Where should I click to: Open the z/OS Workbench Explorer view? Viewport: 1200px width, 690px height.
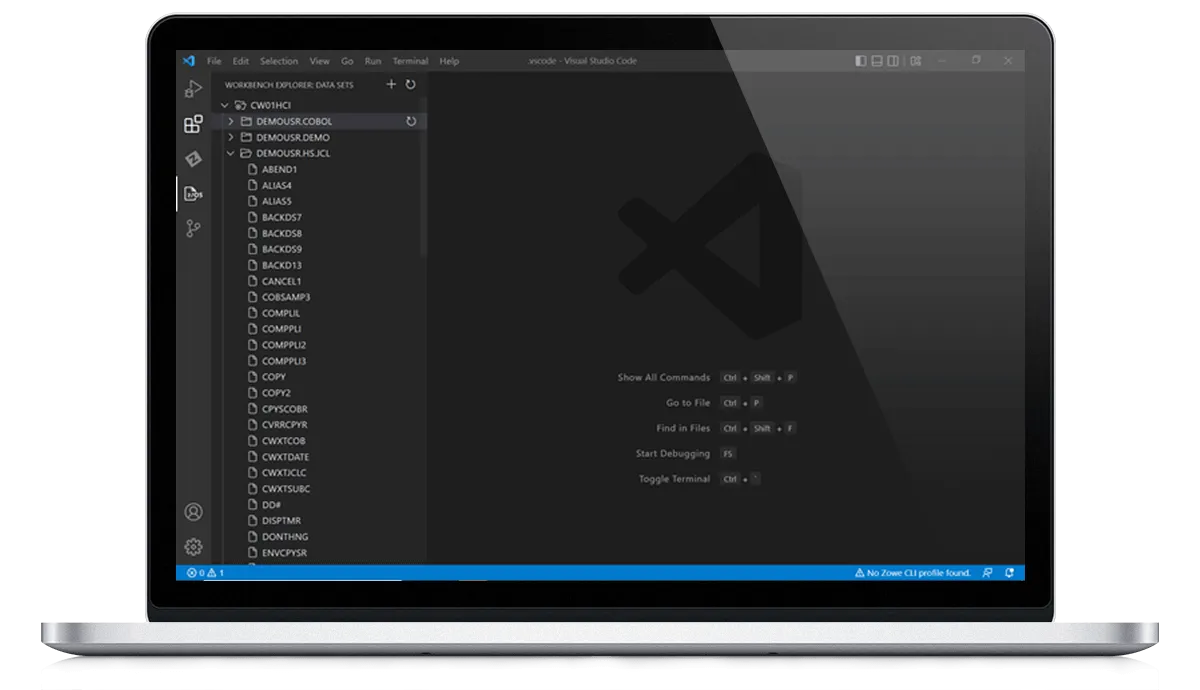click(x=193, y=194)
